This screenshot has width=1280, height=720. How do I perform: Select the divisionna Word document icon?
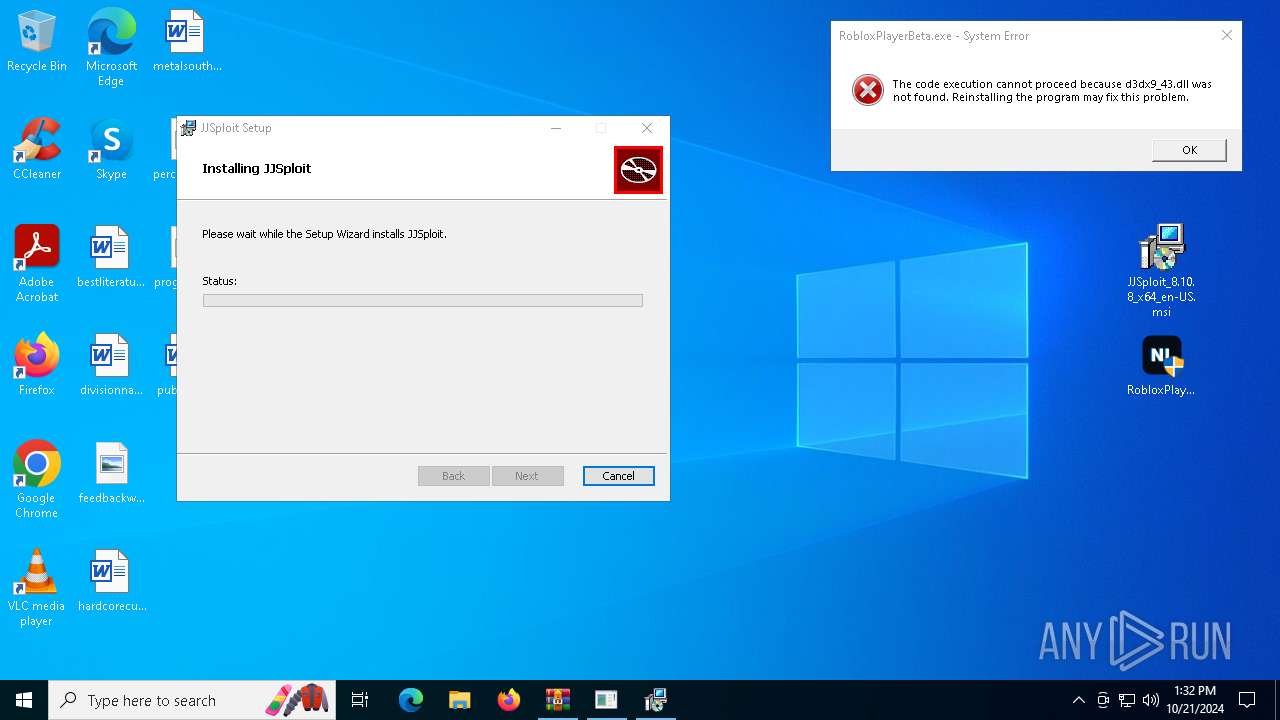[x=111, y=365]
